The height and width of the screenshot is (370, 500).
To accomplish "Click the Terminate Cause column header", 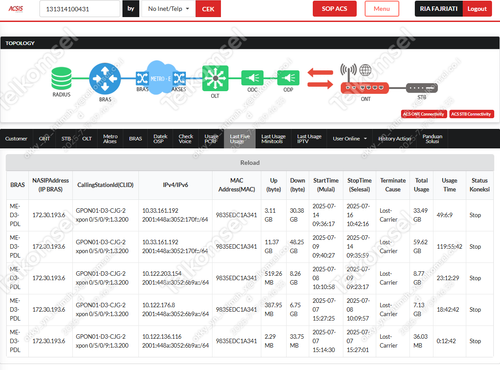I will click(393, 185).
